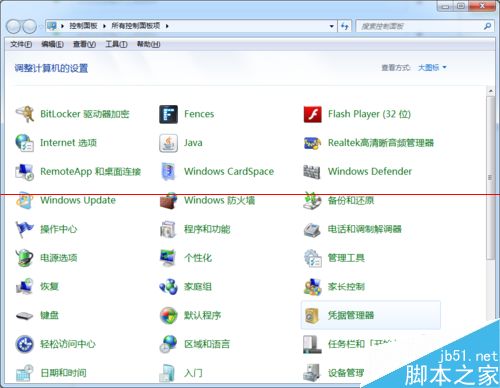The height and width of the screenshot is (388, 500).
Task: Open 默认程序 icon
Action: coord(168,315)
